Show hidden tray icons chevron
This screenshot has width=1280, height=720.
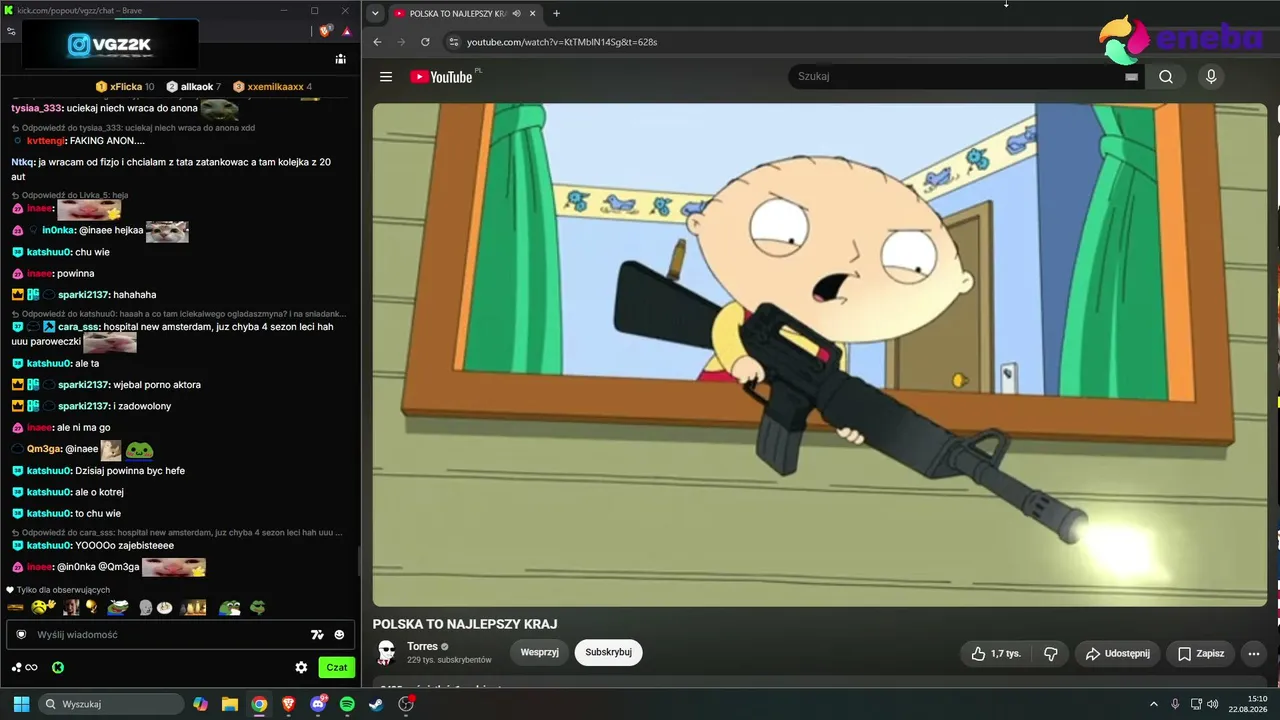click(1153, 704)
